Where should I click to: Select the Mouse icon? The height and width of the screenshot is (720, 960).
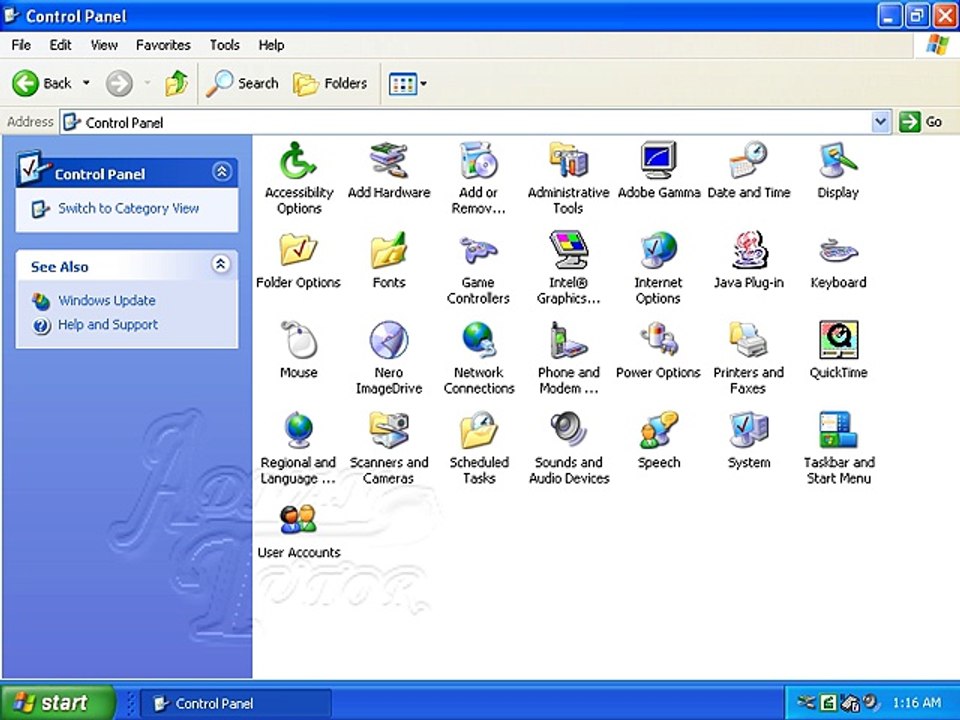pyautogui.click(x=298, y=341)
